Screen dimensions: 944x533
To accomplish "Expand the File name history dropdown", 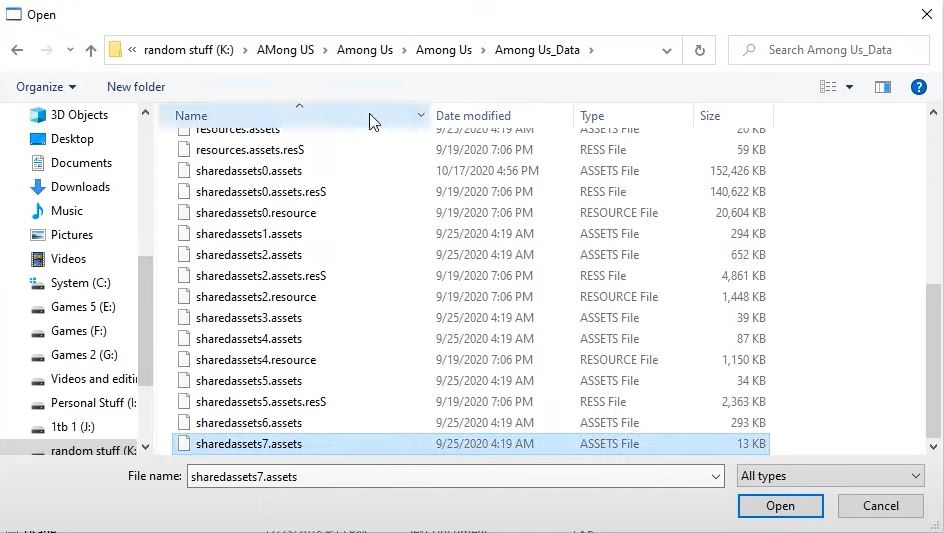I will click(716, 476).
